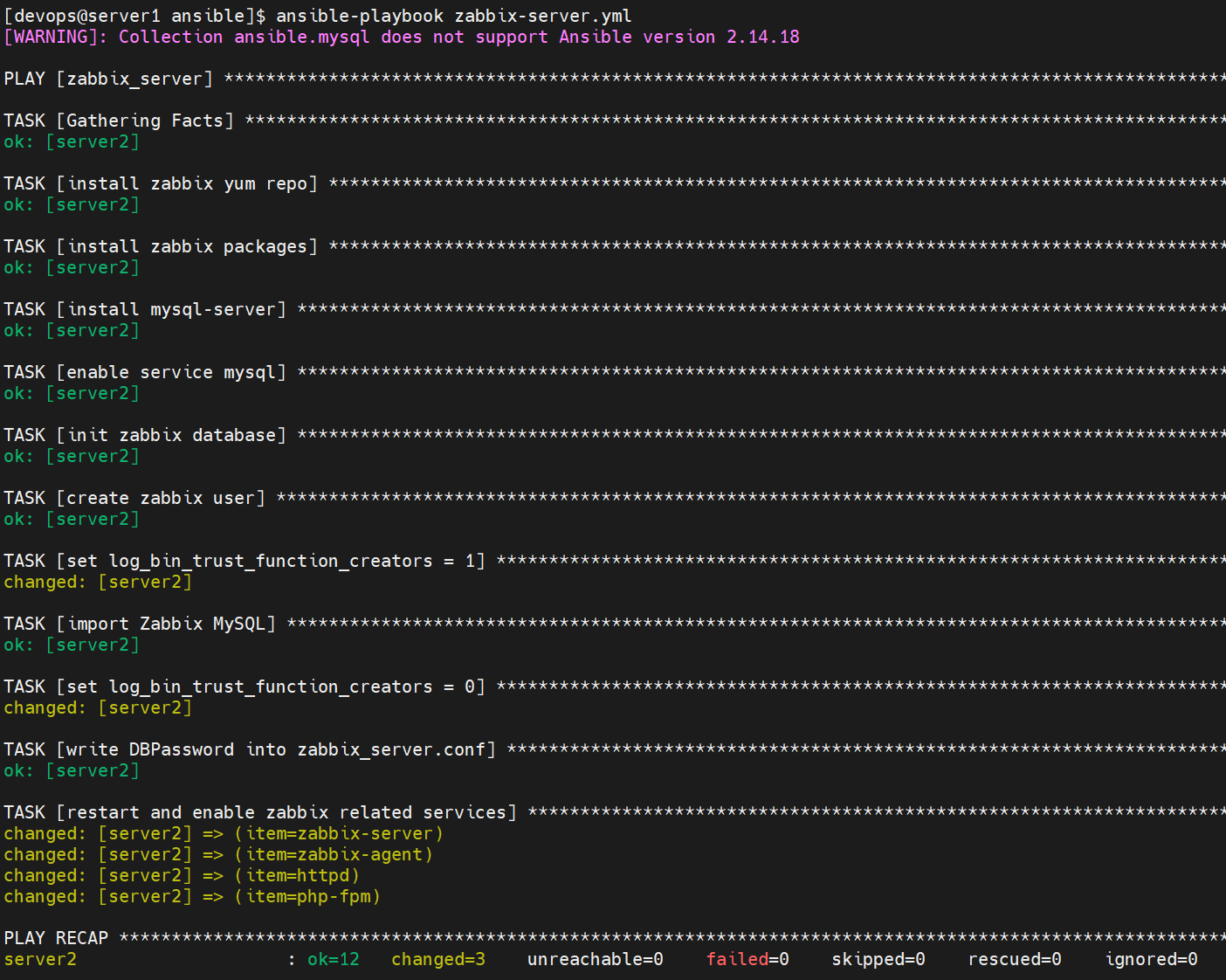Click the "PLAY RECAP" header
The image size is (1226, 980).
tap(56, 938)
